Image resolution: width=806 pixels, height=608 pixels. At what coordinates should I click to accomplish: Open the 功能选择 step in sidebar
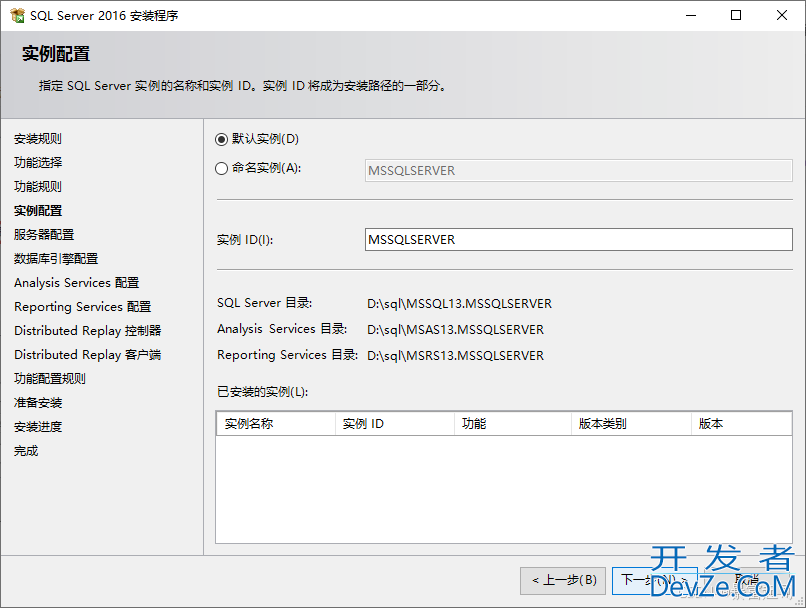click(38, 162)
